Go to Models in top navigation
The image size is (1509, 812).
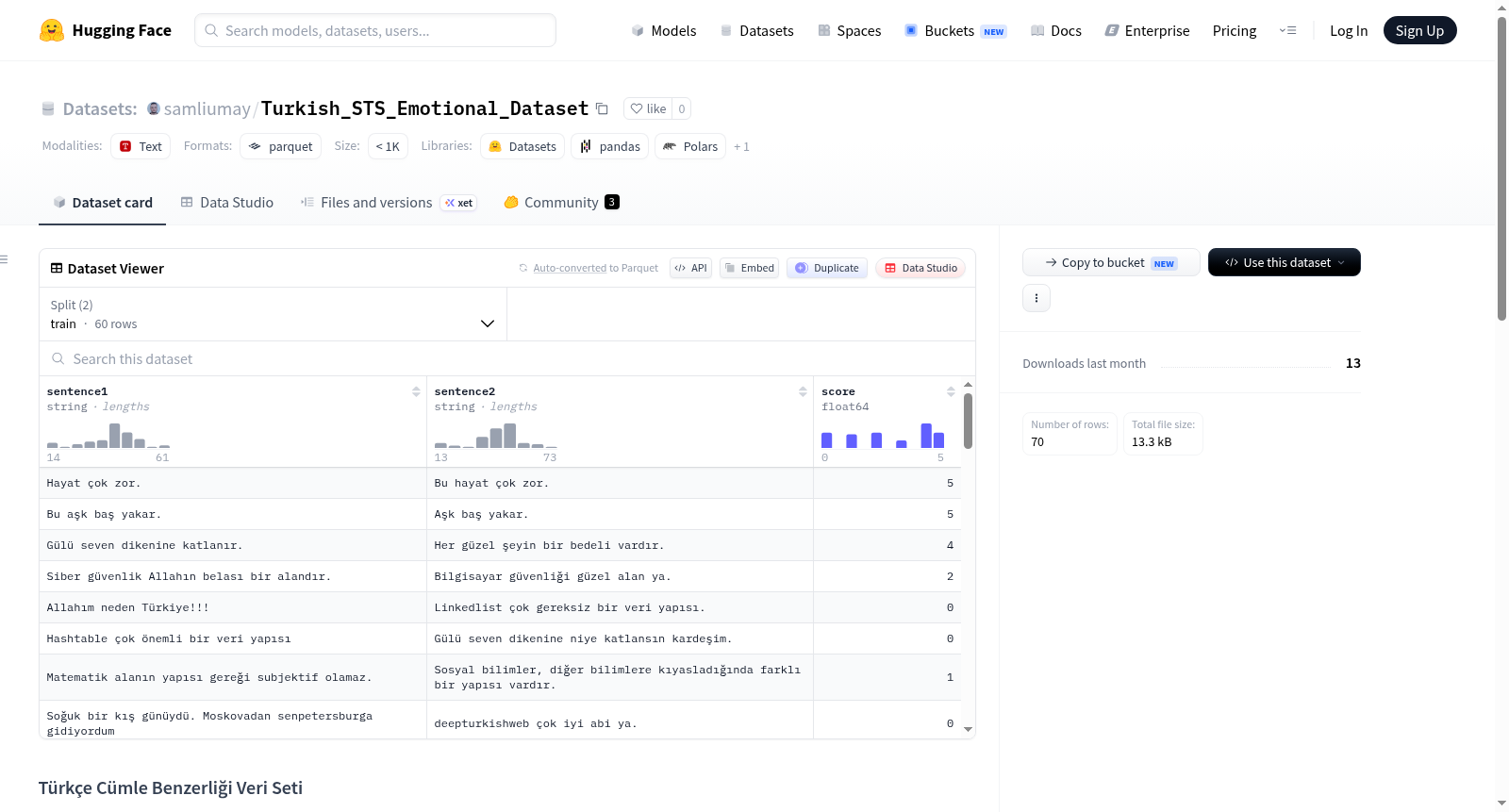pos(664,31)
